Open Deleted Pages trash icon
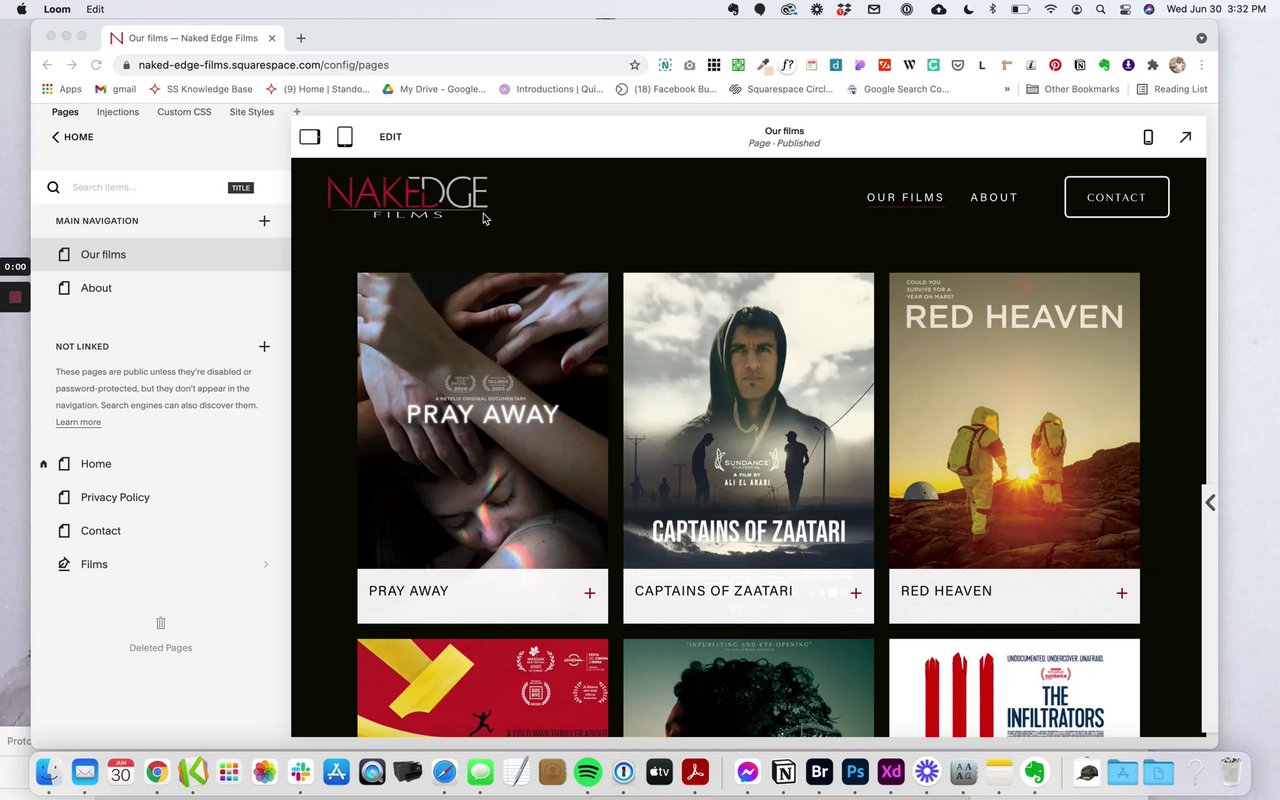This screenshot has height=800, width=1280. (x=161, y=623)
